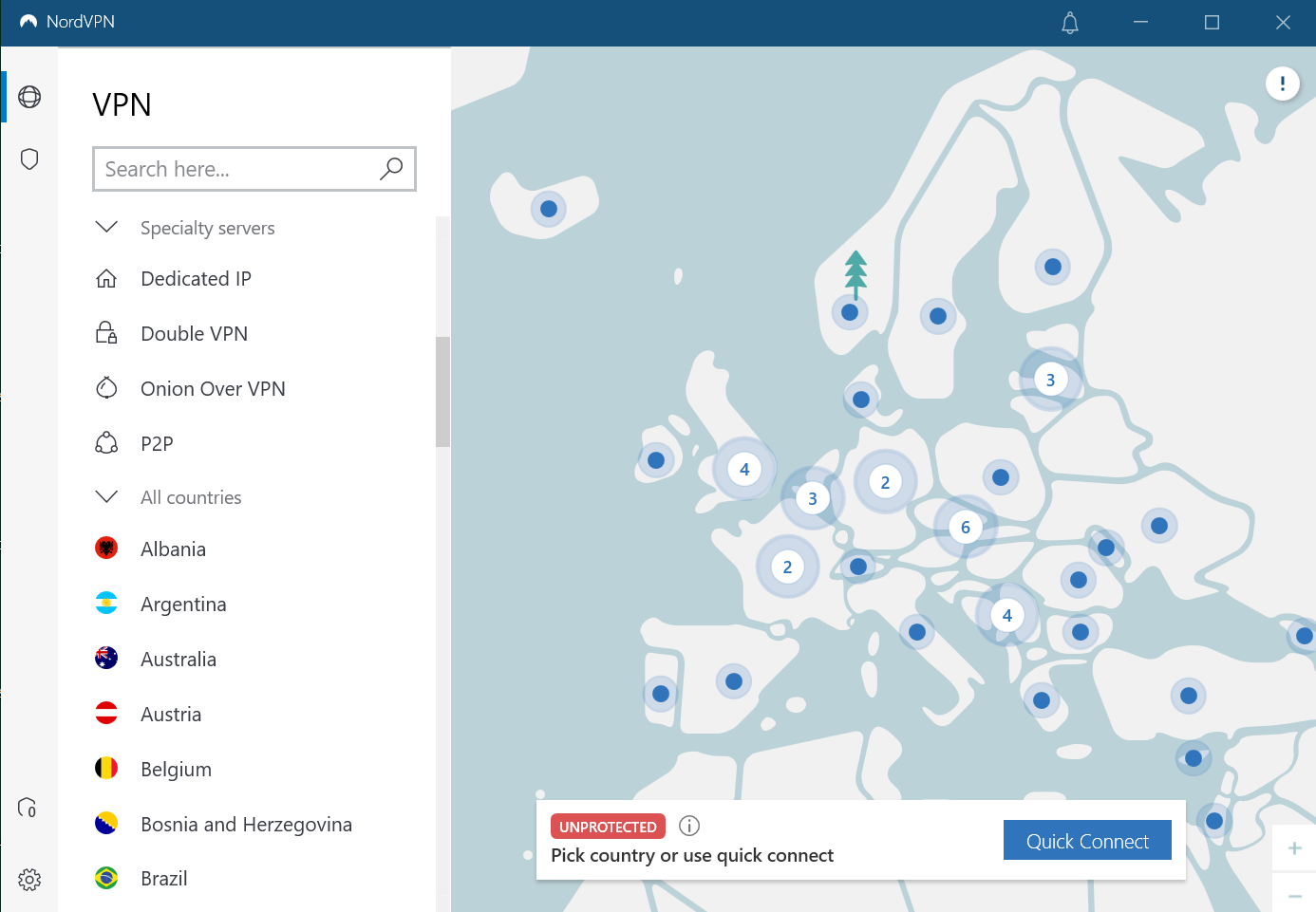Click the P2P network icon
This screenshot has height=912, width=1316.
coord(106,443)
